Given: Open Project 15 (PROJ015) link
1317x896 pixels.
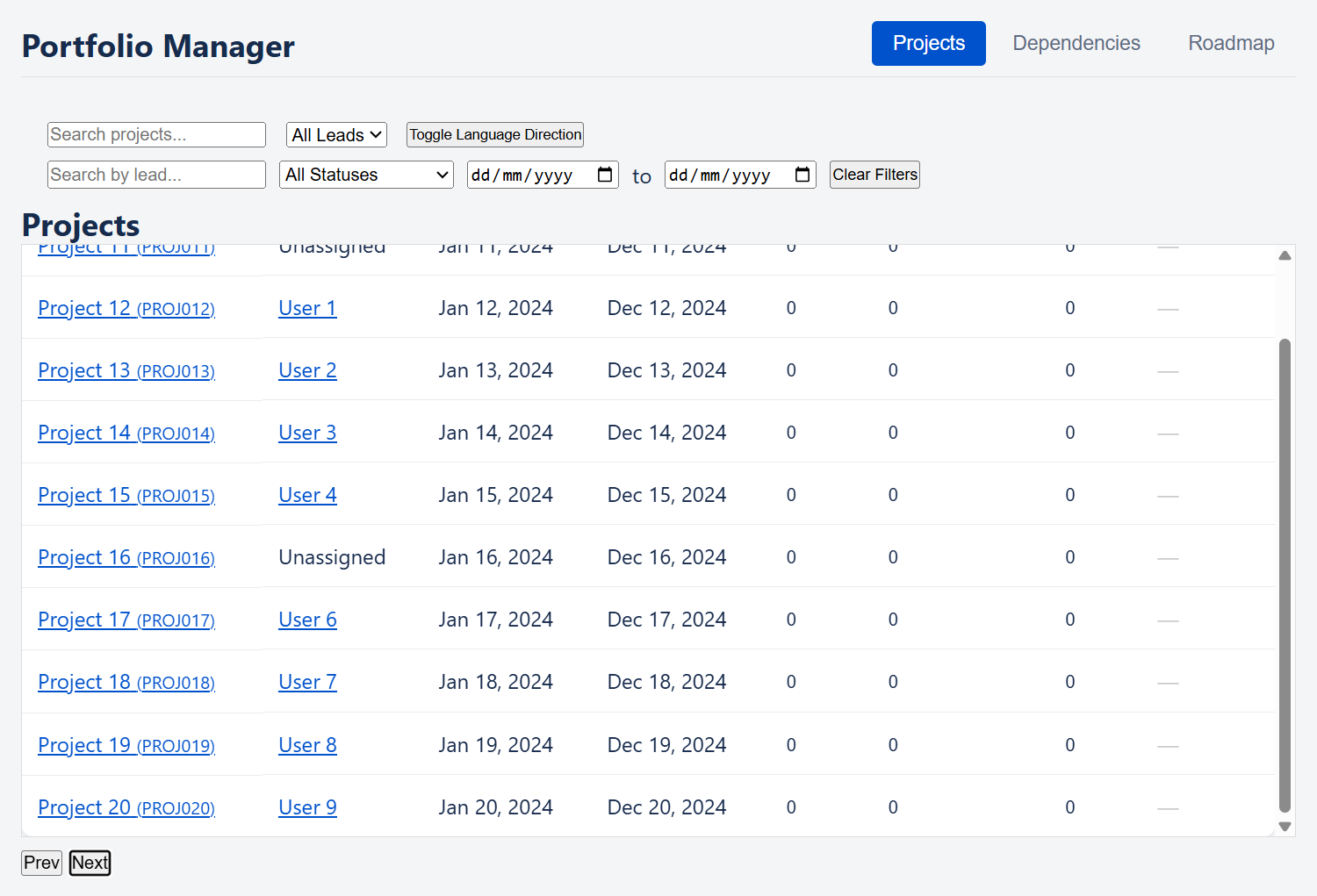Looking at the screenshot, I should coord(126,495).
